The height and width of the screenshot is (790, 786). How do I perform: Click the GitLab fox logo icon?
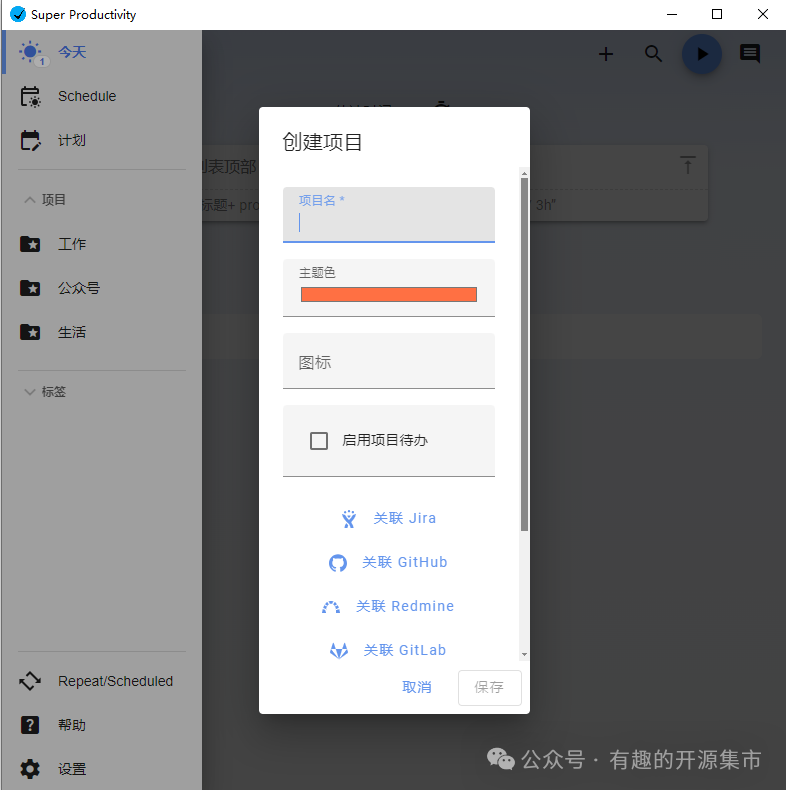coord(339,650)
